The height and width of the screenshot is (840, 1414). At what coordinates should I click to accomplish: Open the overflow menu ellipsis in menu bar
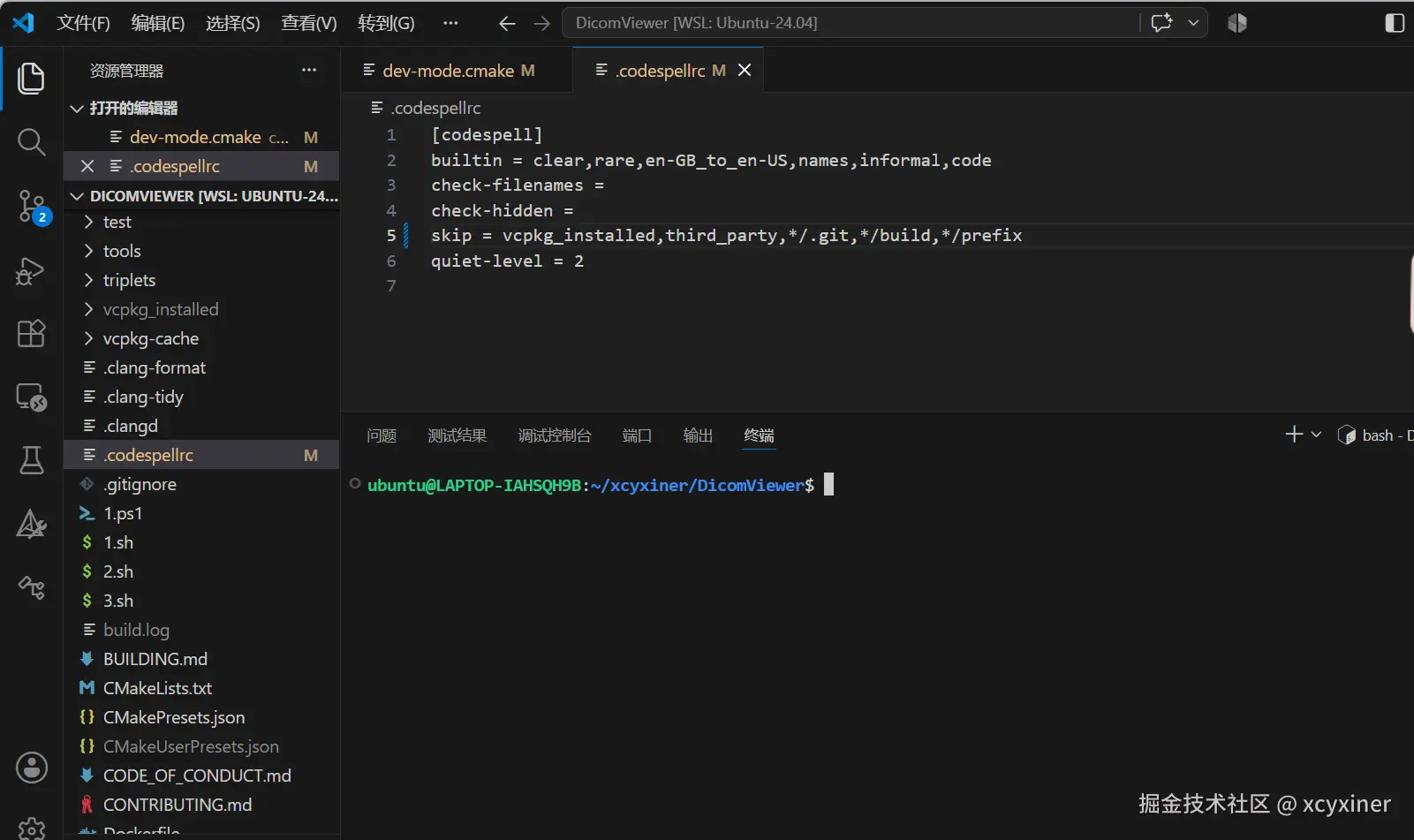450,23
